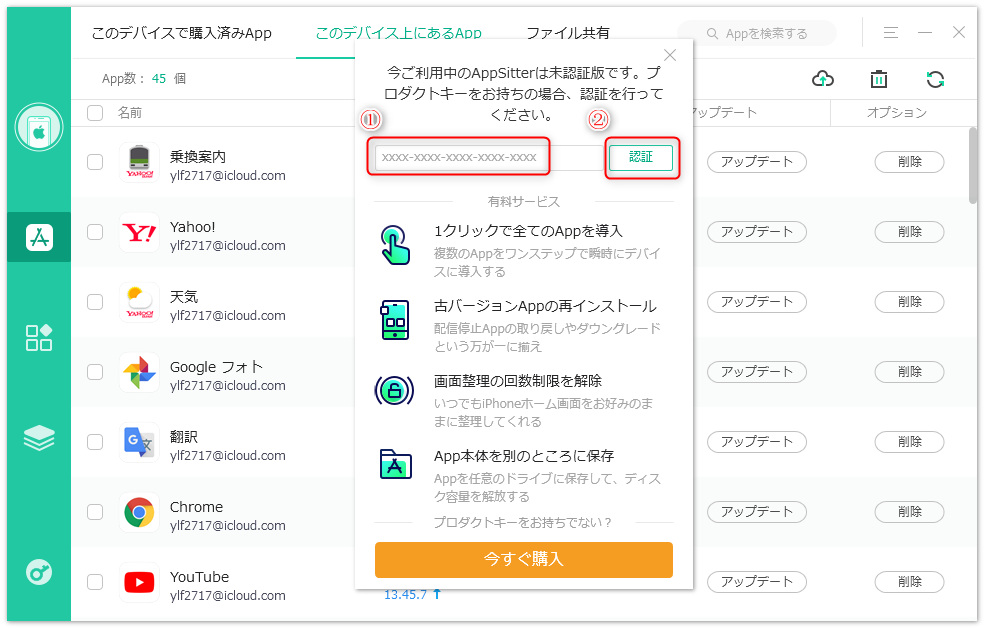Open the home screen layout icon in the sidebar

[x=39, y=338]
